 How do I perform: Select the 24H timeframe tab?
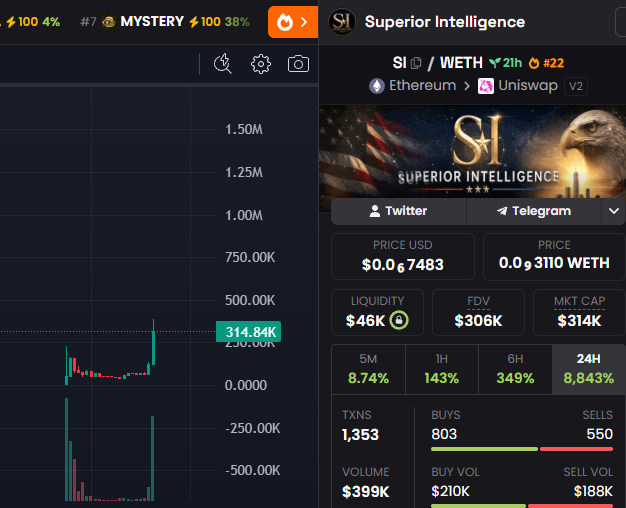point(588,369)
